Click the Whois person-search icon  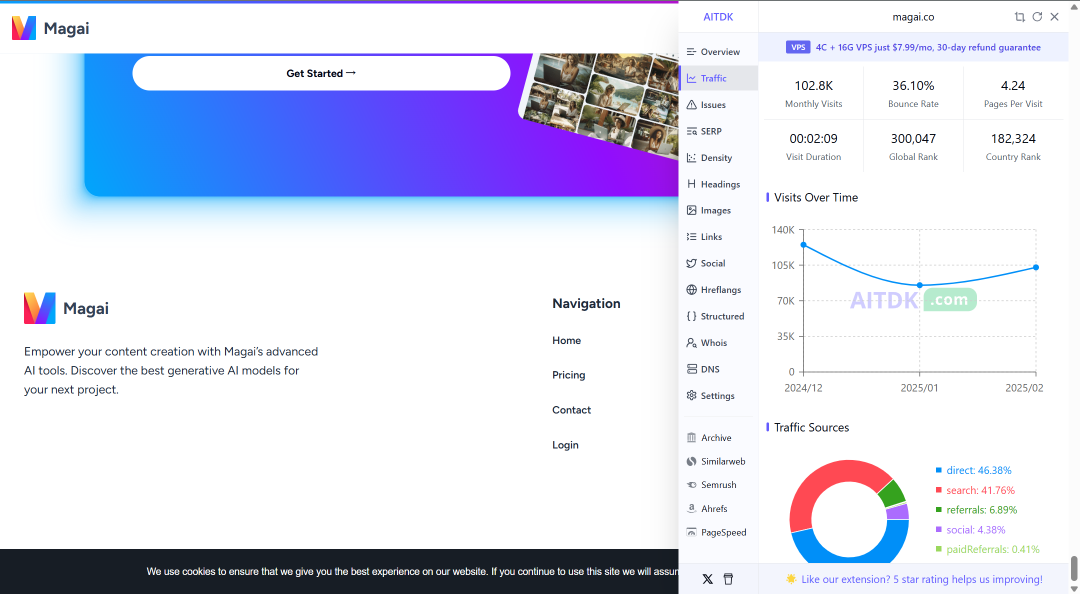tap(692, 342)
